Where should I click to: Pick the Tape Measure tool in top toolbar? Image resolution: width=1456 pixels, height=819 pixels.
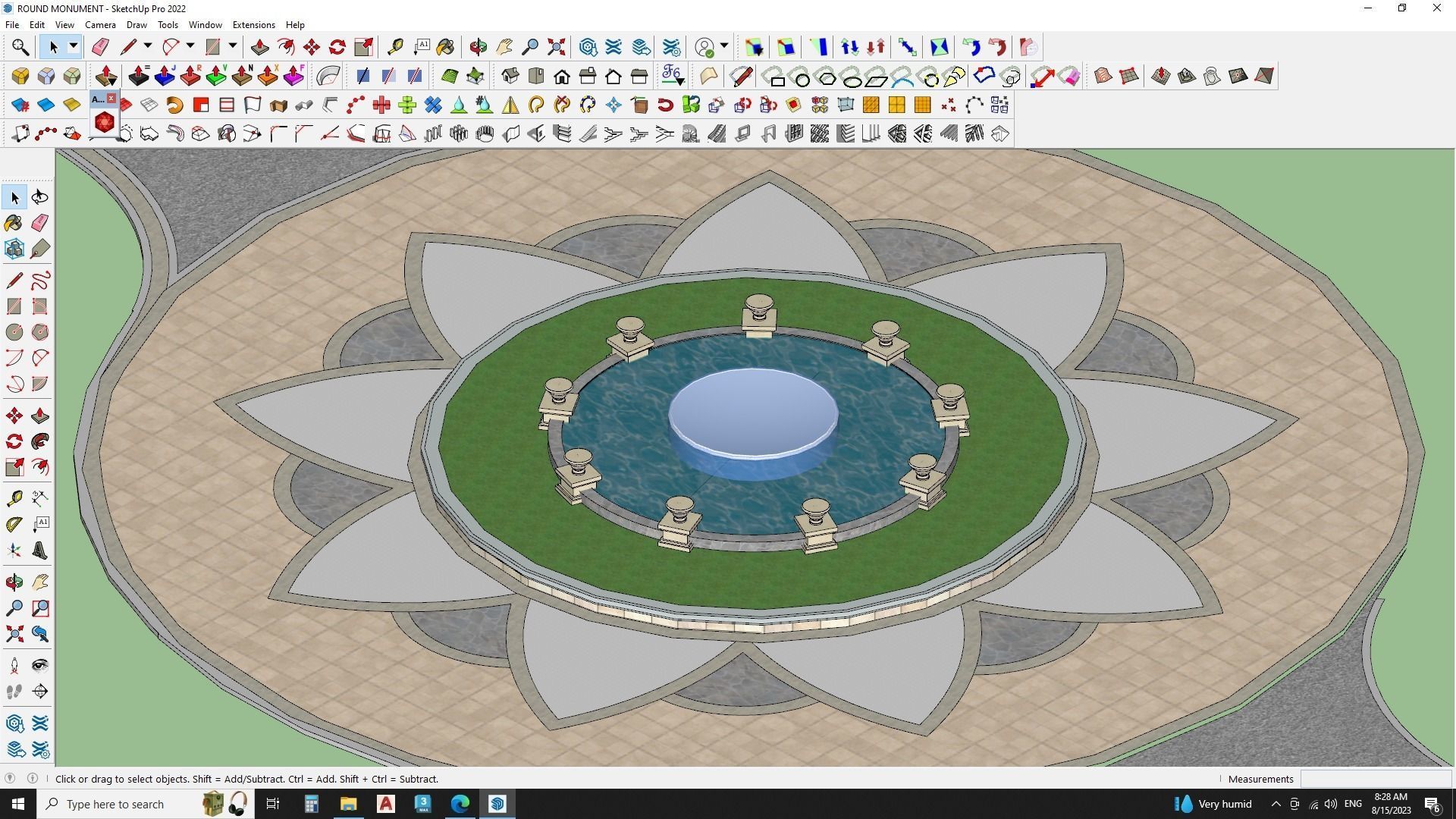click(x=395, y=47)
